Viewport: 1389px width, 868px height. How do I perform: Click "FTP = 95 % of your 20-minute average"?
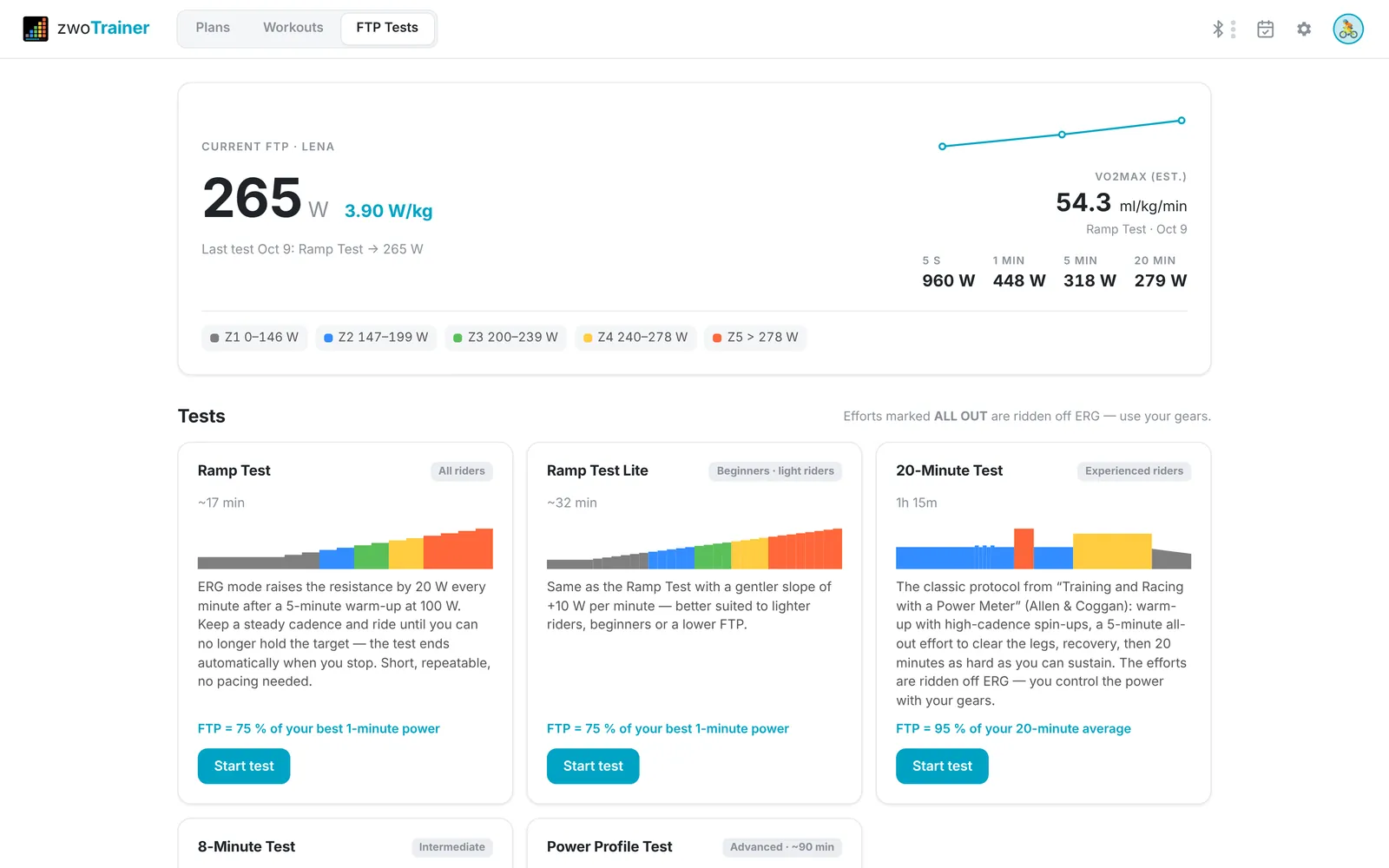[x=1013, y=729]
